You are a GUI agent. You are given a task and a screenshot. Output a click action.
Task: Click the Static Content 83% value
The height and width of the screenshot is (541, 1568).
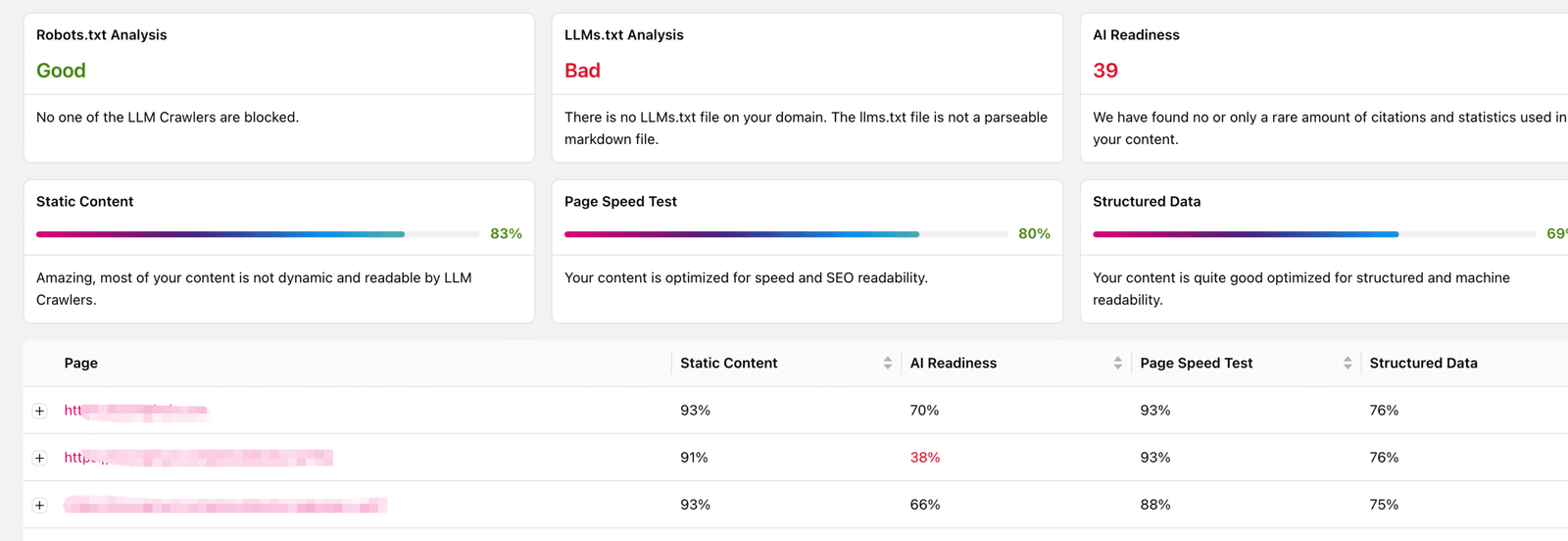coord(506,233)
